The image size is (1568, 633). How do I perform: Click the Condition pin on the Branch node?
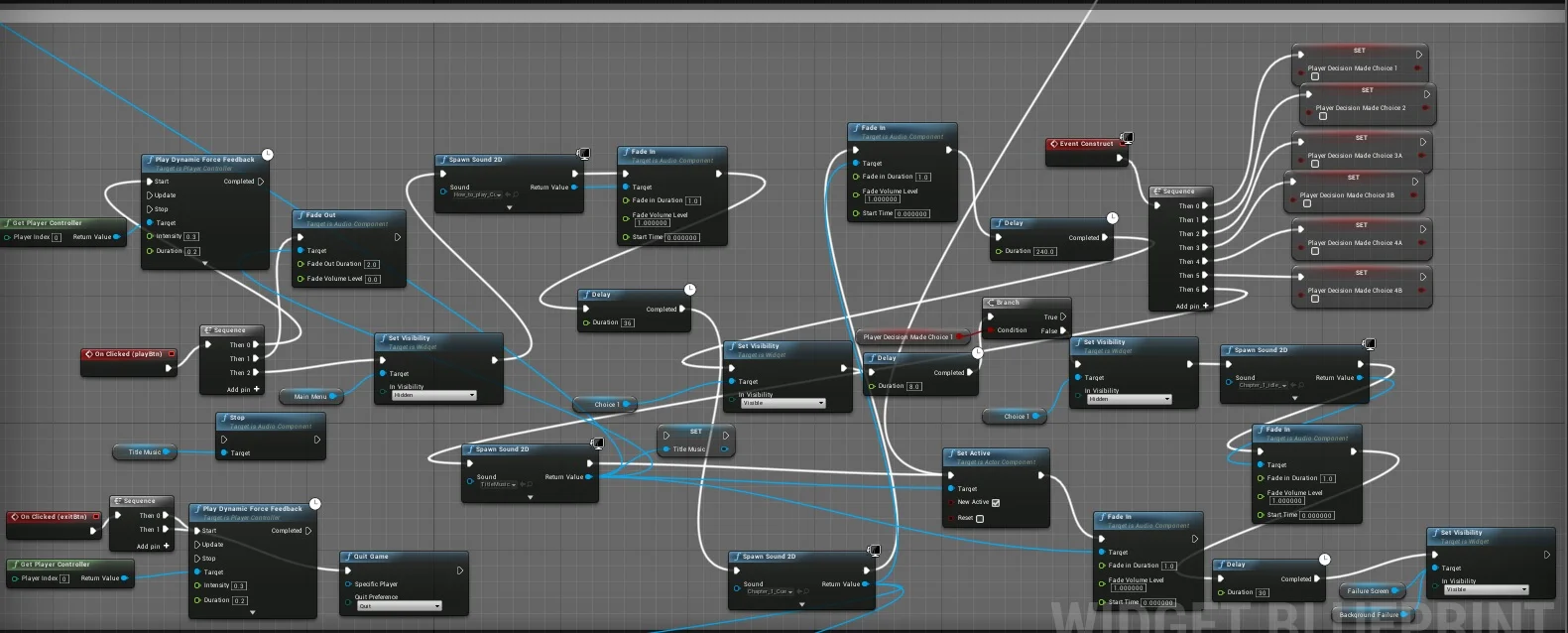(x=990, y=330)
